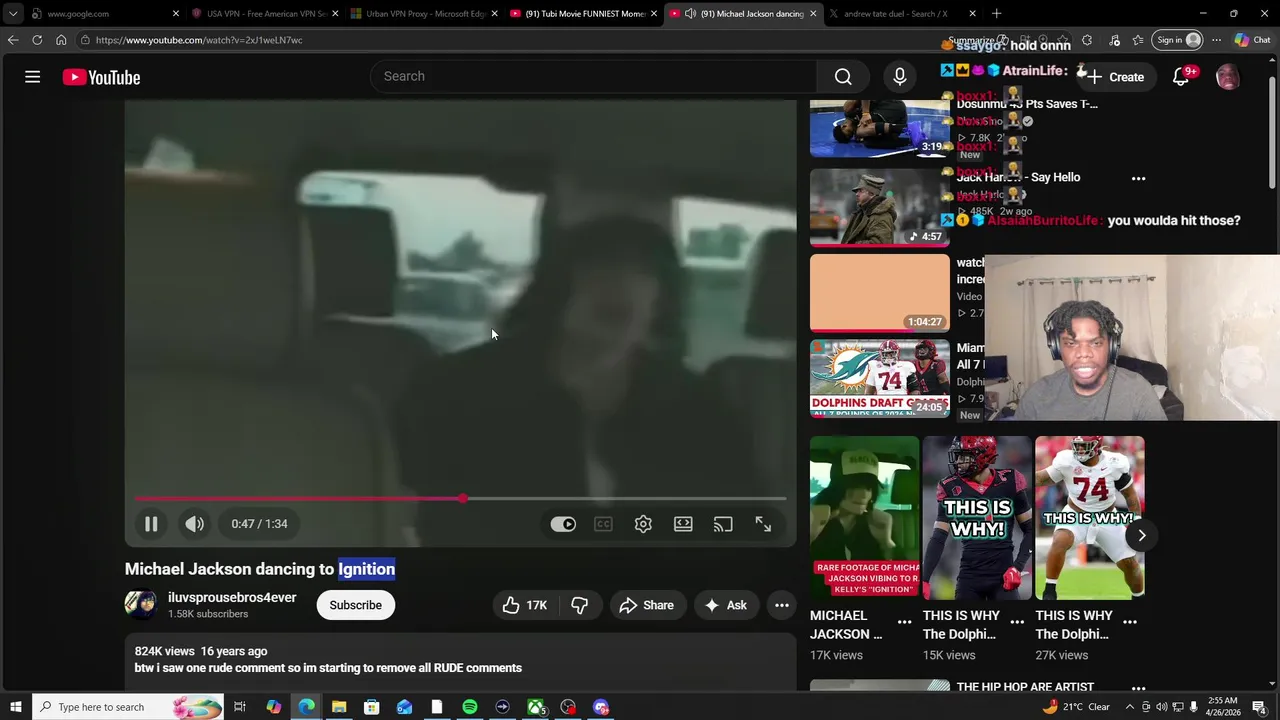Like the video with 17K likes
The width and height of the screenshot is (1280, 720).
tap(525, 605)
